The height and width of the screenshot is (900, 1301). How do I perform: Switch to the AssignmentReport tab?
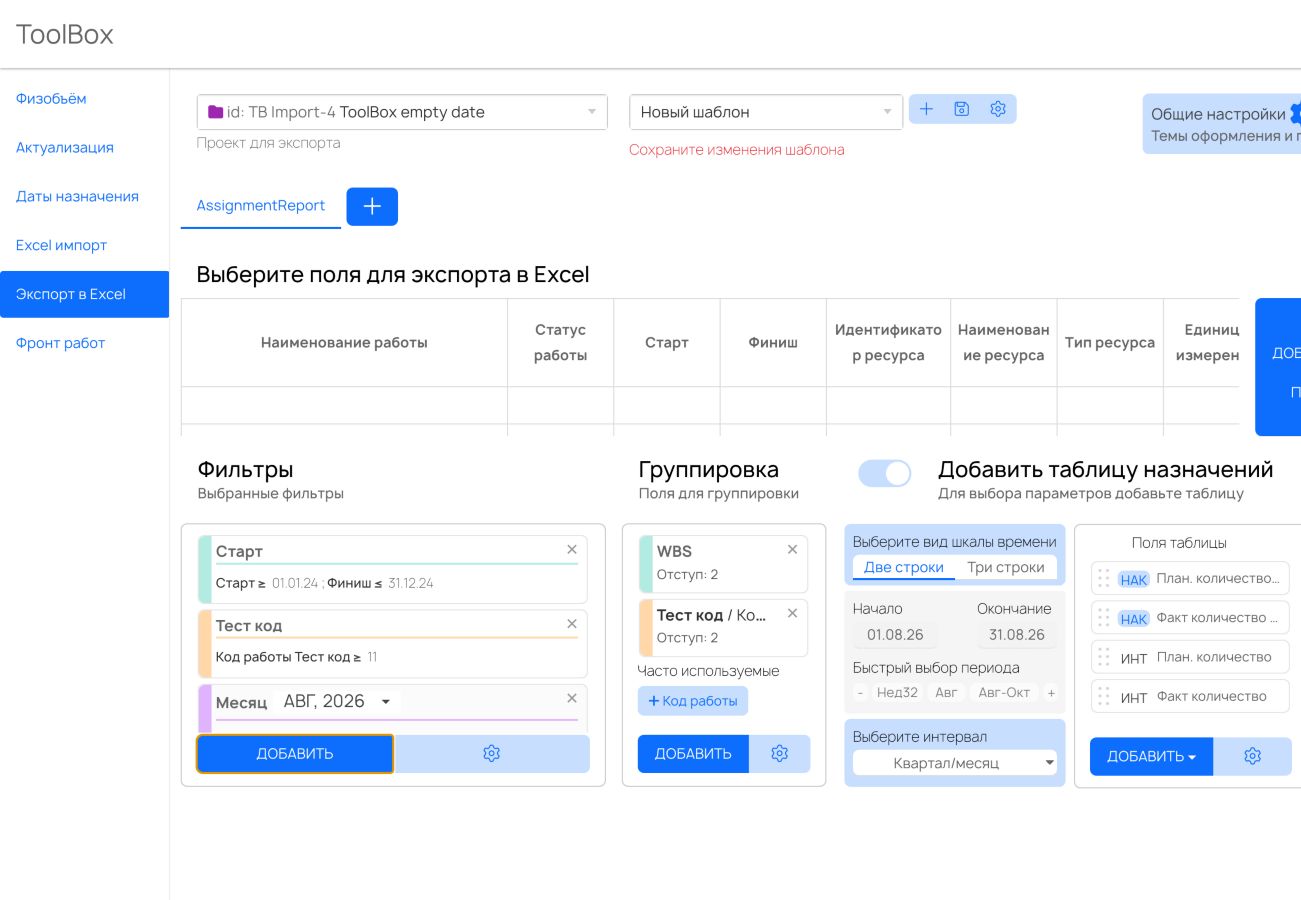point(261,206)
